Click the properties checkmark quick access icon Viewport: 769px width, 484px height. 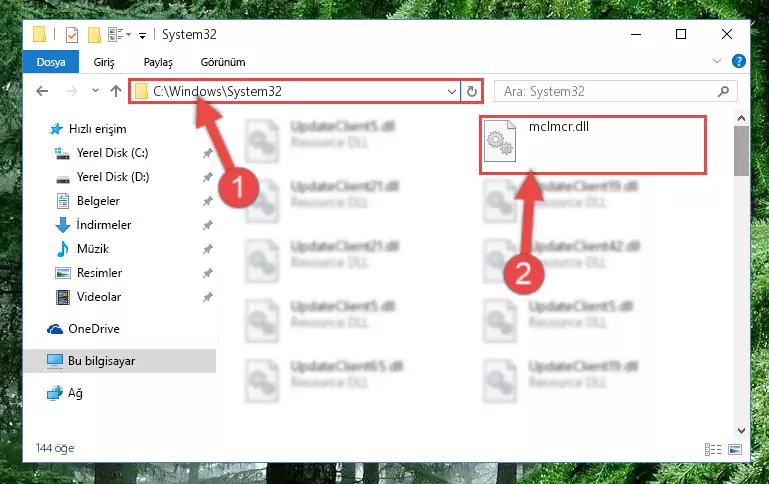tap(72, 35)
